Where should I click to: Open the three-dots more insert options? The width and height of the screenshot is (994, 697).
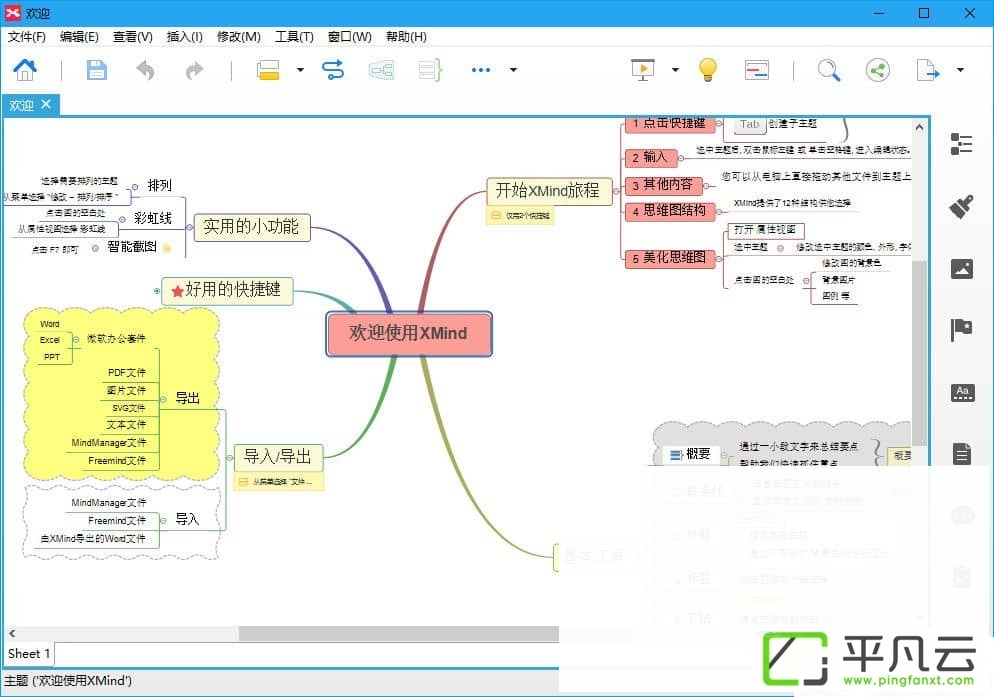point(481,70)
